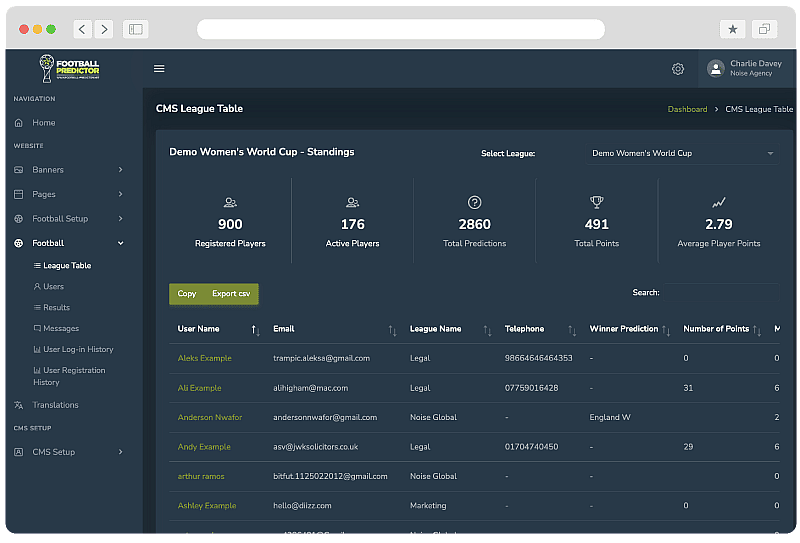Screen dimensions: 800x543
Task: Click the Registered Players people icon
Action: pos(230,203)
